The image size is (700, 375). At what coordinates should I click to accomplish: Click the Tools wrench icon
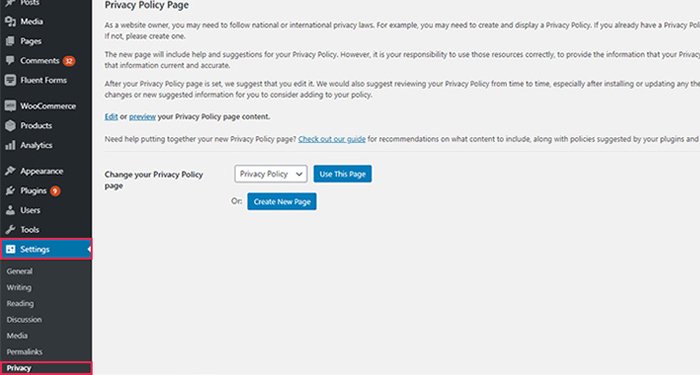[x=10, y=230]
